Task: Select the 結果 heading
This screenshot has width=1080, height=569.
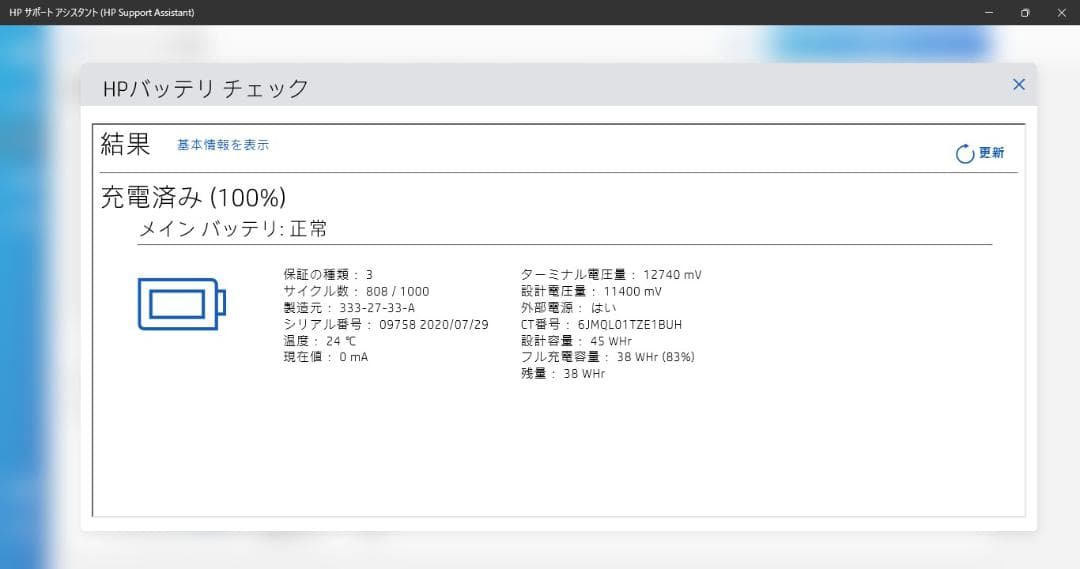Action: click(125, 144)
